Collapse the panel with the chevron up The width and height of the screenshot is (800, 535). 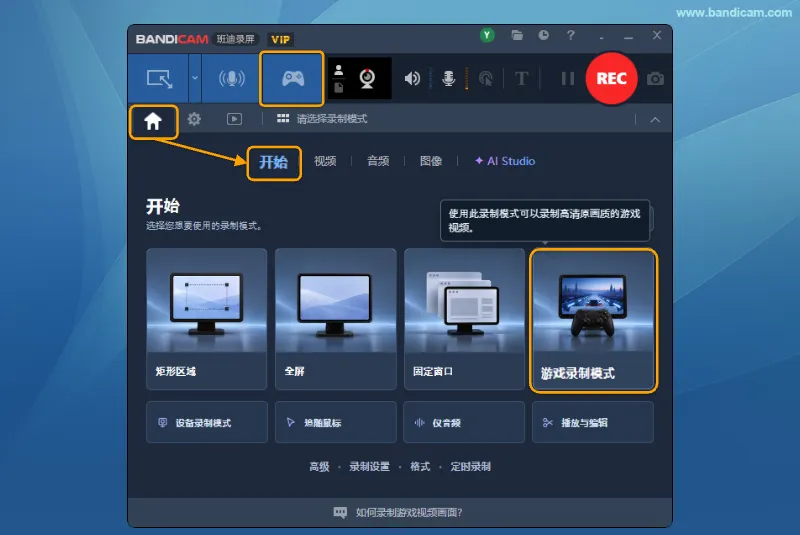655,120
